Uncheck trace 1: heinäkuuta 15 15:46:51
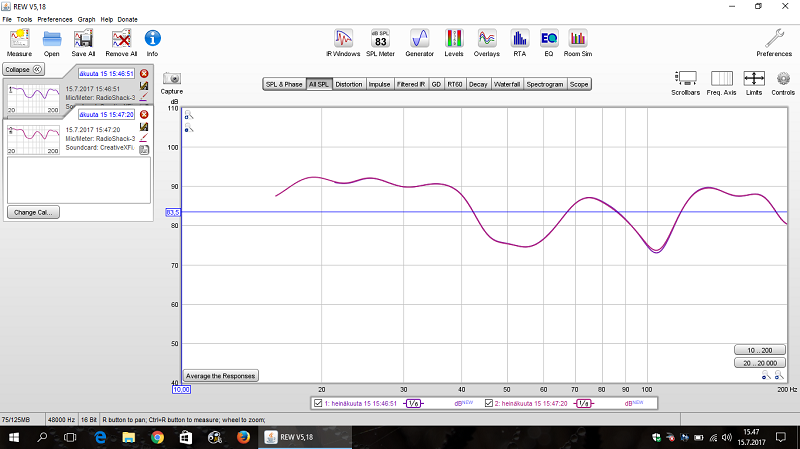800x449 pixels. [x=318, y=403]
